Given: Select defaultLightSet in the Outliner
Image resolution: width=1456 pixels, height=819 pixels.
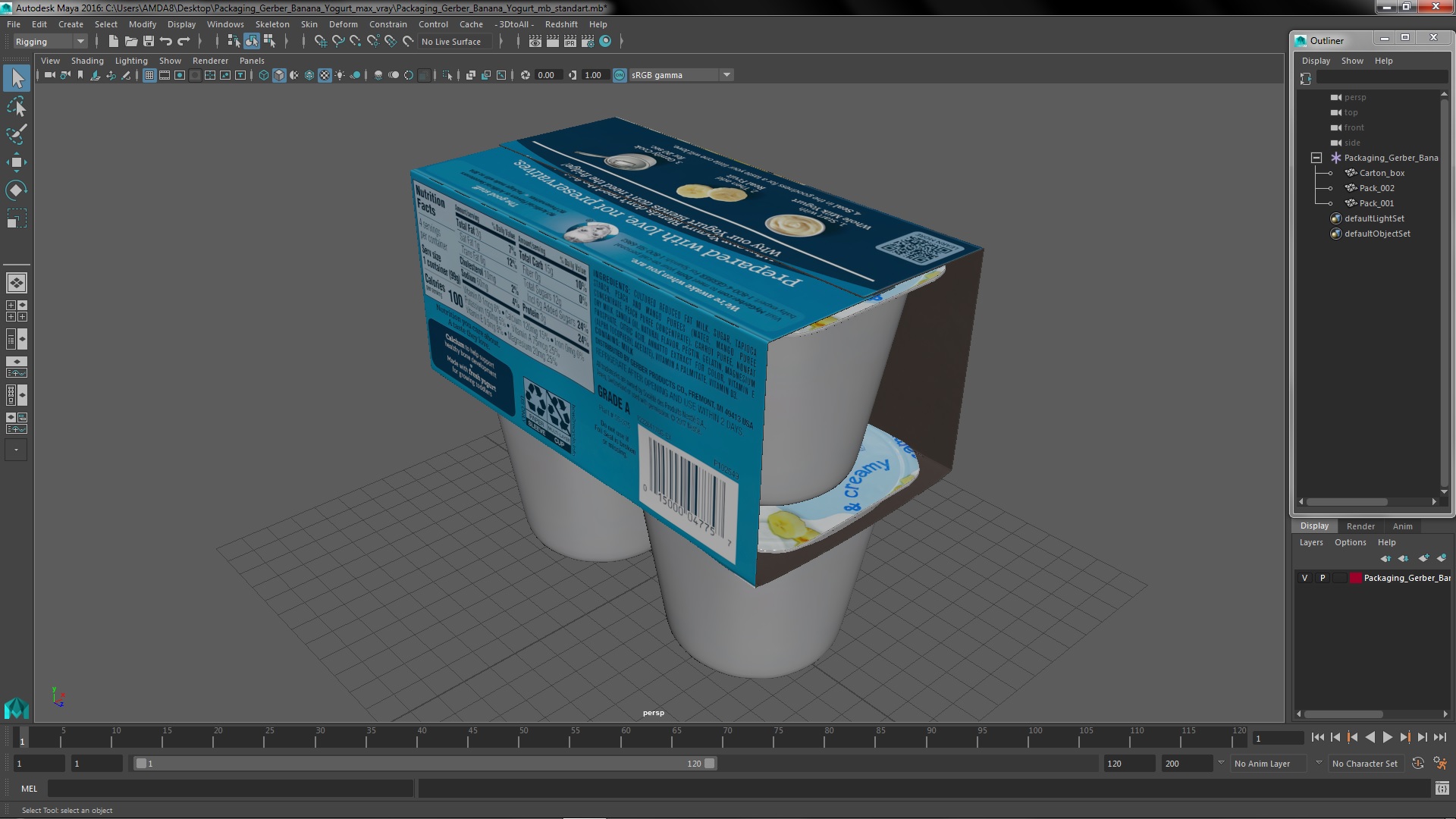Looking at the screenshot, I should pyautogui.click(x=1374, y=218).
